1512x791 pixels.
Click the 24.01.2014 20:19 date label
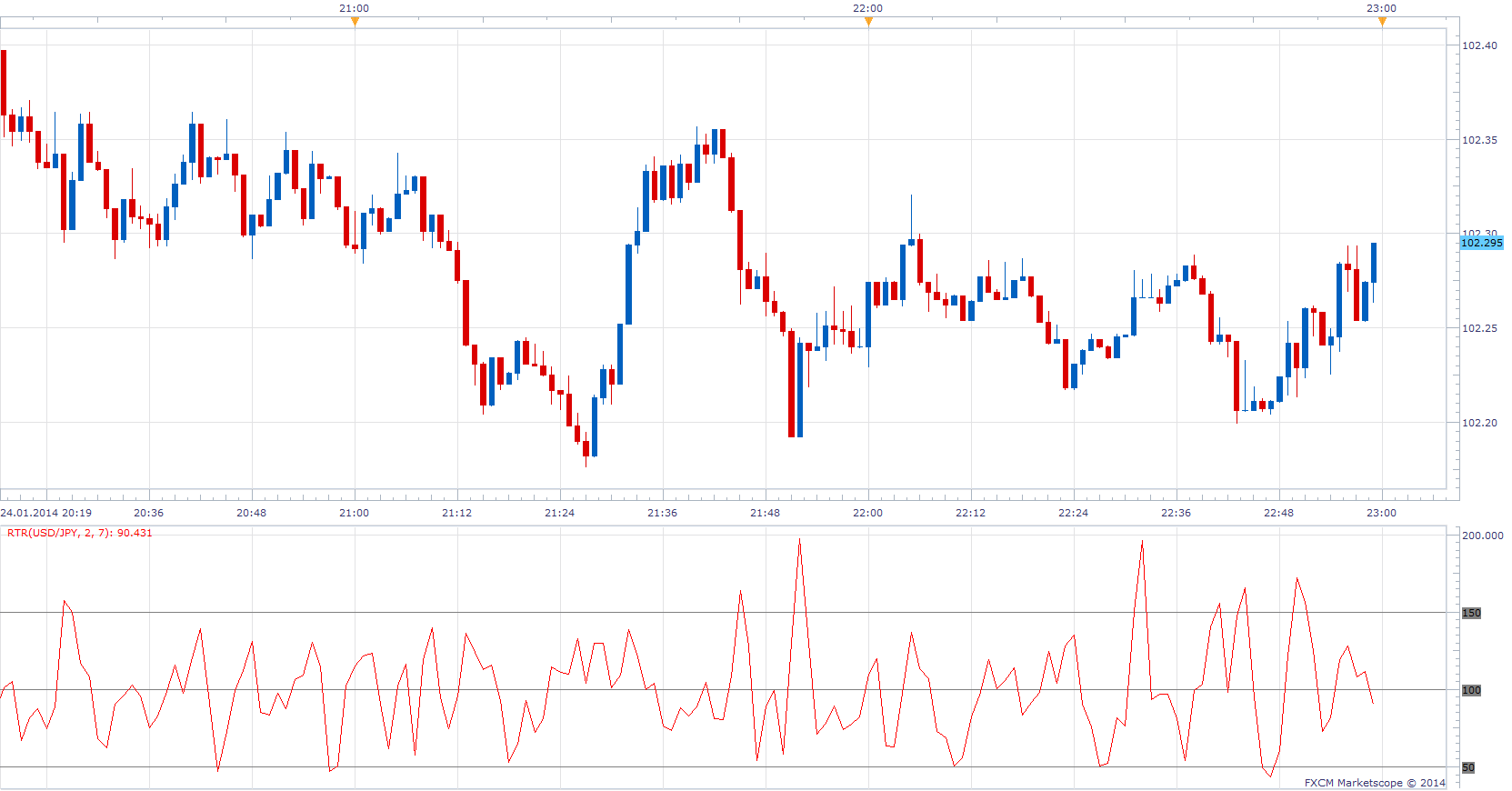pos(46,513)
